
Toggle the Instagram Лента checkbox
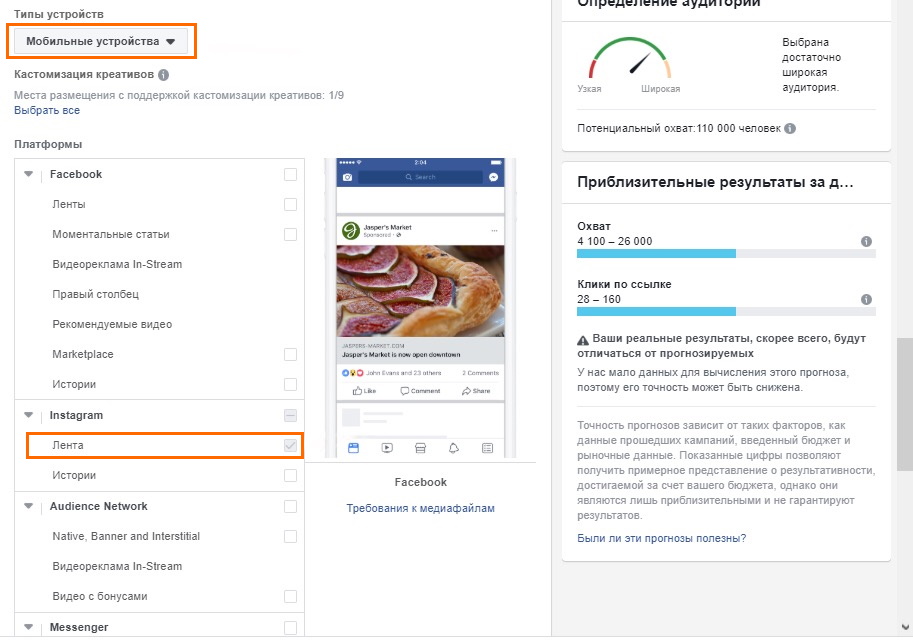[290, 445]
